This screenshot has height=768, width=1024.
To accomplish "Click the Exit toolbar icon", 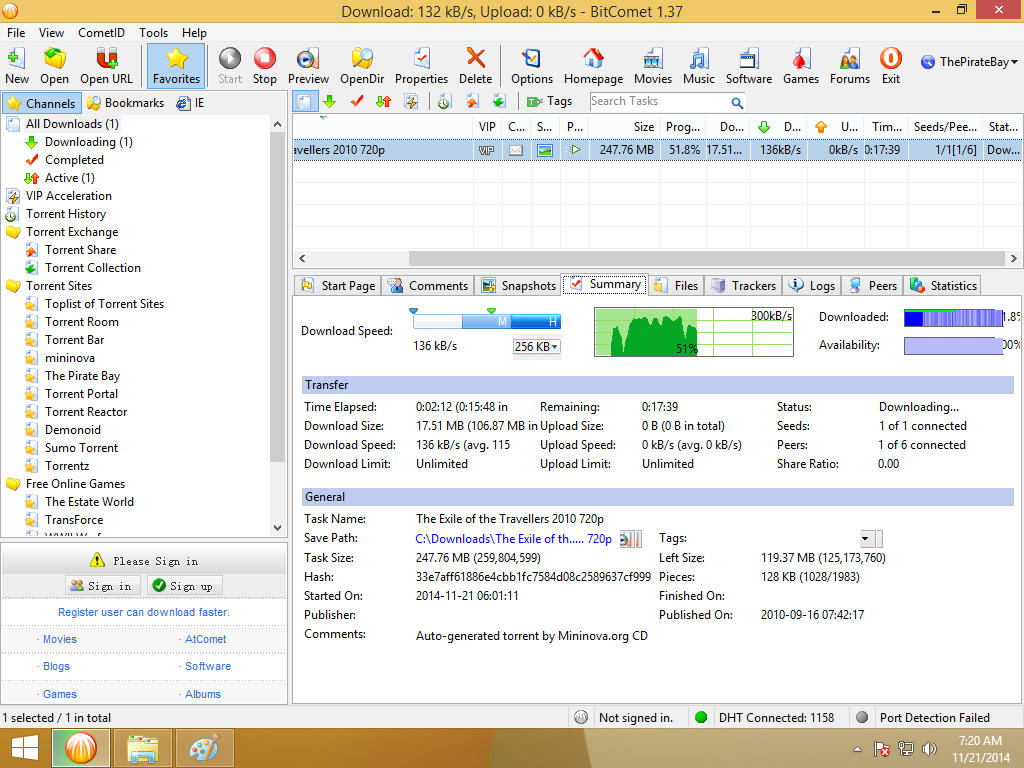I will click(891, 66).
